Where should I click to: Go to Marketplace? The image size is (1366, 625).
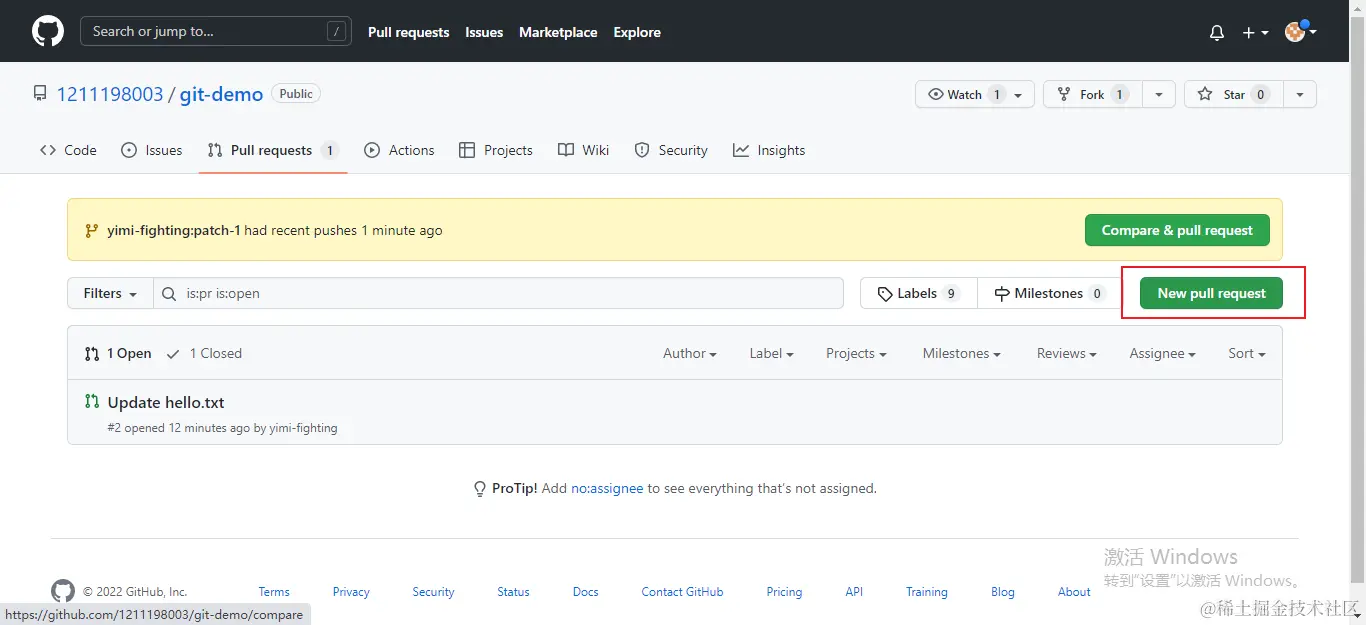pyautogui.click(x=558, y=32)
